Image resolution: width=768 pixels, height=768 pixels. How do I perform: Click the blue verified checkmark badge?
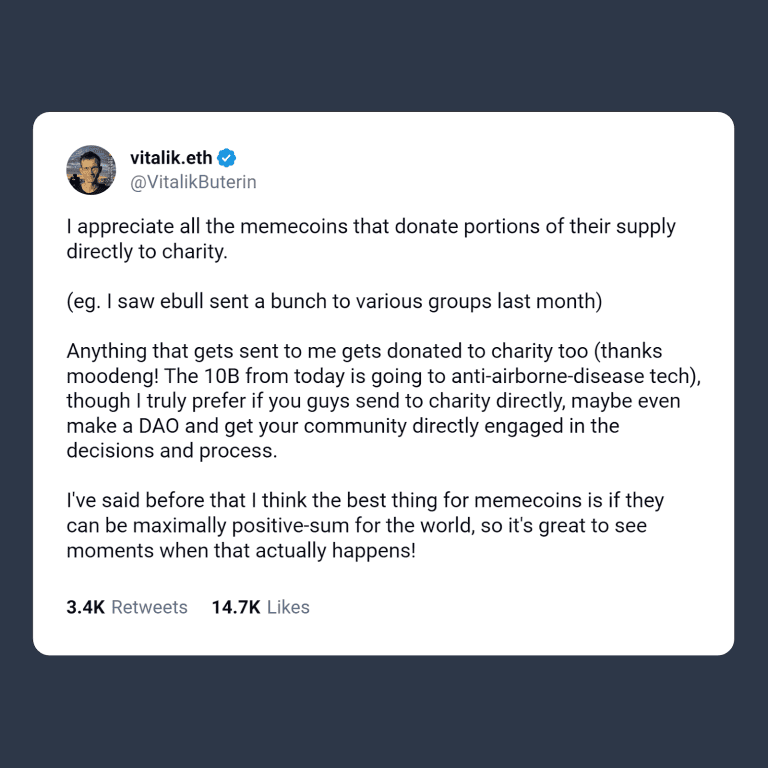click(x=227, y=157)
